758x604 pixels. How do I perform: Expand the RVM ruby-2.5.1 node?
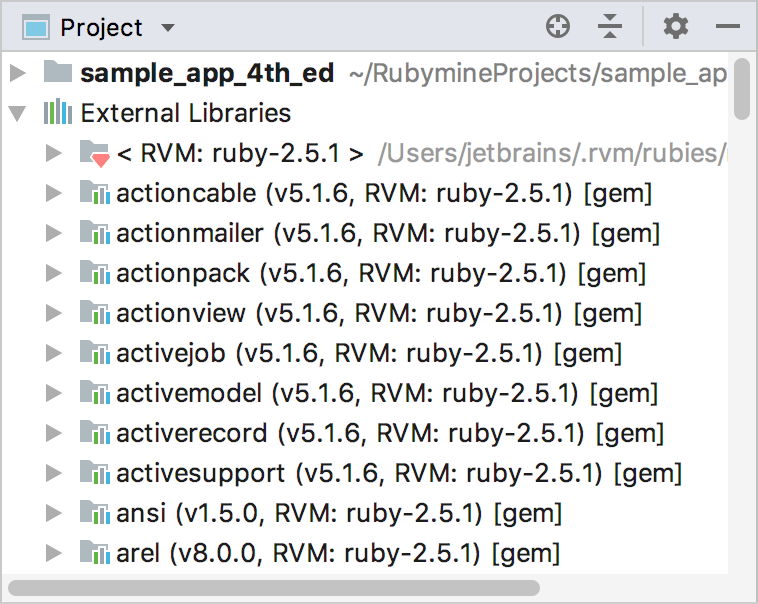[53, 153]
